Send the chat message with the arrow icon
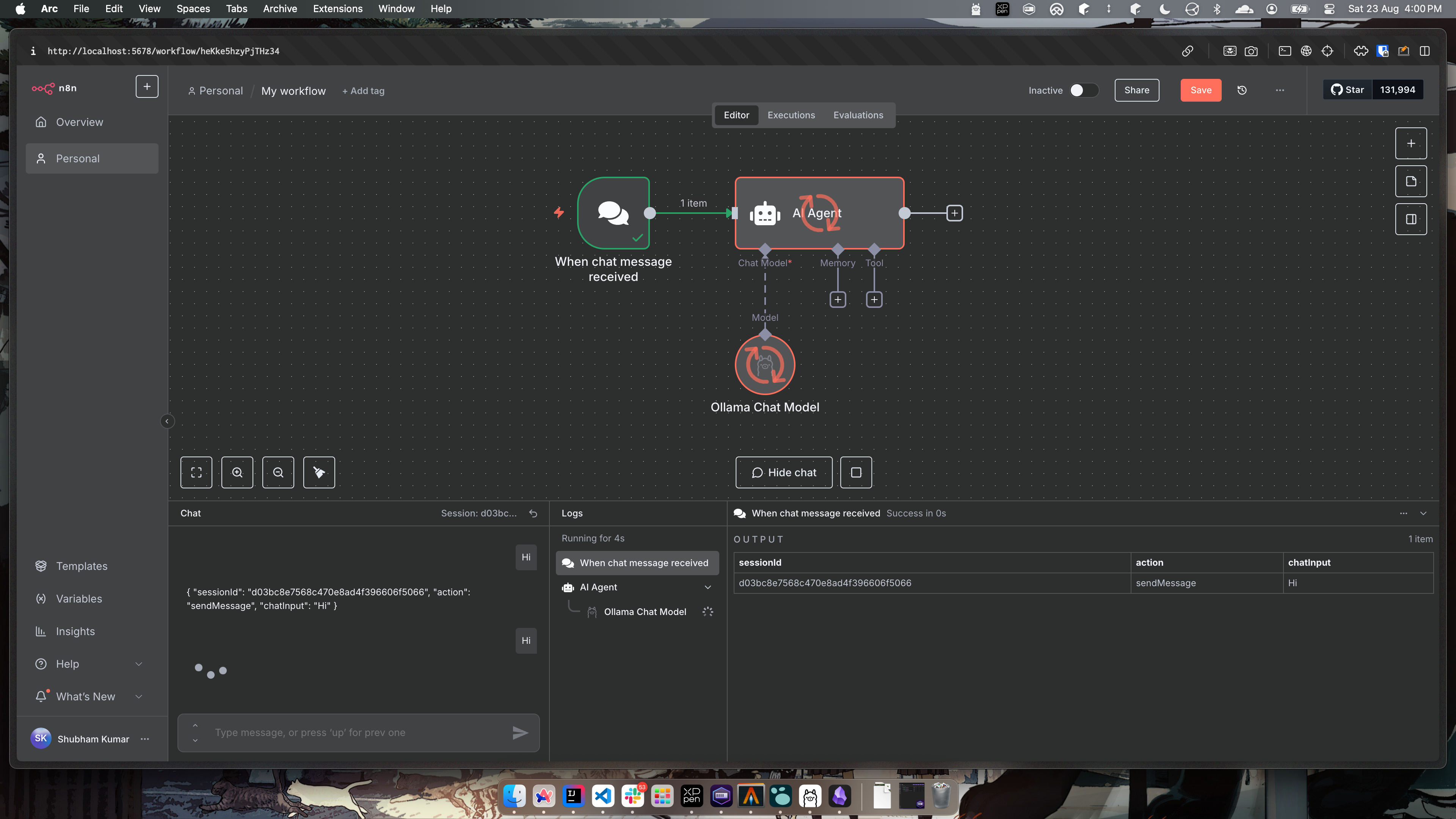Image resolution: width=1456 pixels, height=819 pixels. click(521, 733)
